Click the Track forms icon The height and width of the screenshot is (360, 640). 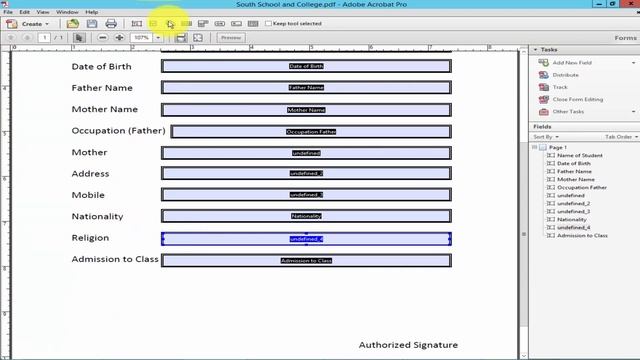coord(543,87)
